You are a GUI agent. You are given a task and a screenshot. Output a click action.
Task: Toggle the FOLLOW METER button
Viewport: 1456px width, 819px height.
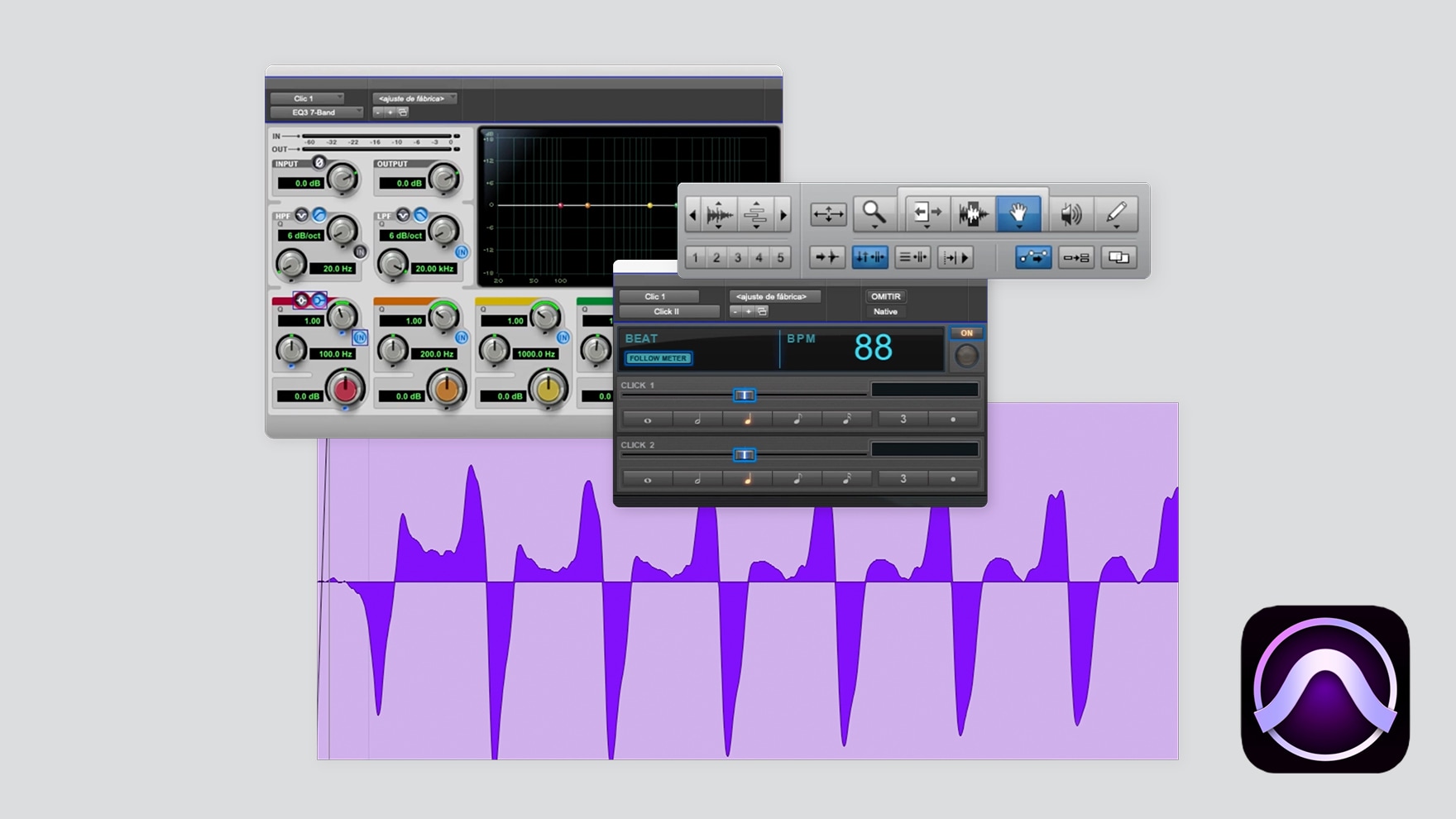[x=659, y=358]
